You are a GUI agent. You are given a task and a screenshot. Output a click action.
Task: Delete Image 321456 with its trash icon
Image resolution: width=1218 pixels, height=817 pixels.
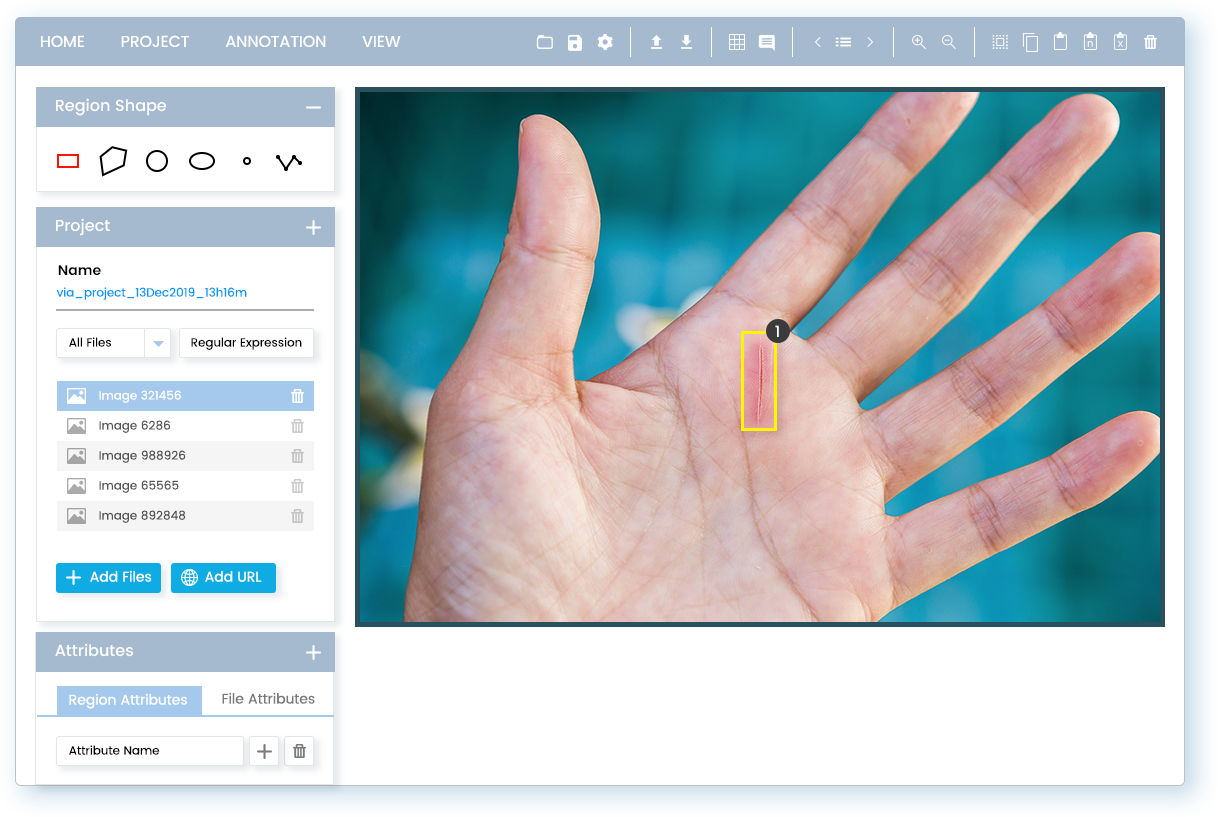(x=297, y=396)
